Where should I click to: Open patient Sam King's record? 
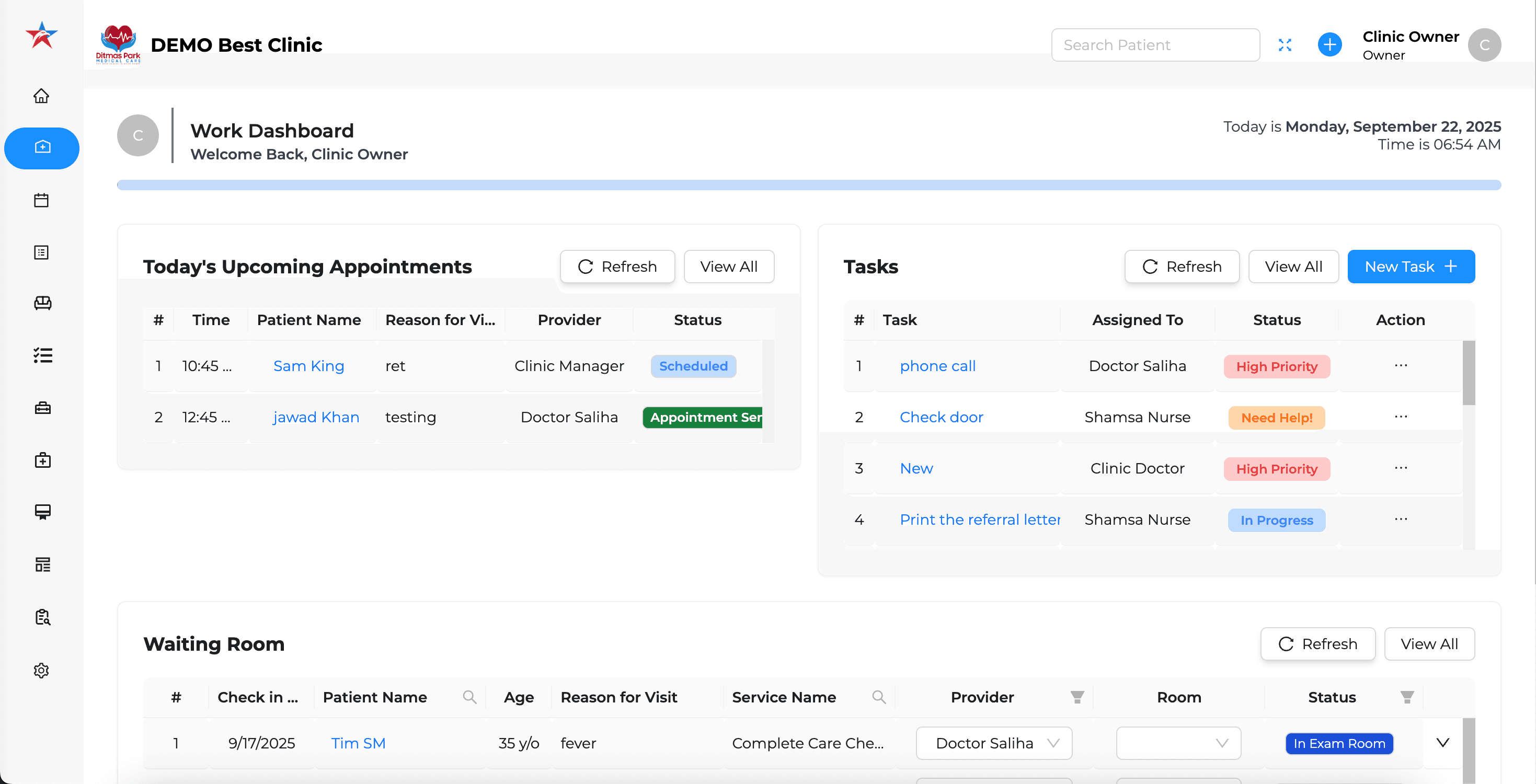coord(309,365)
